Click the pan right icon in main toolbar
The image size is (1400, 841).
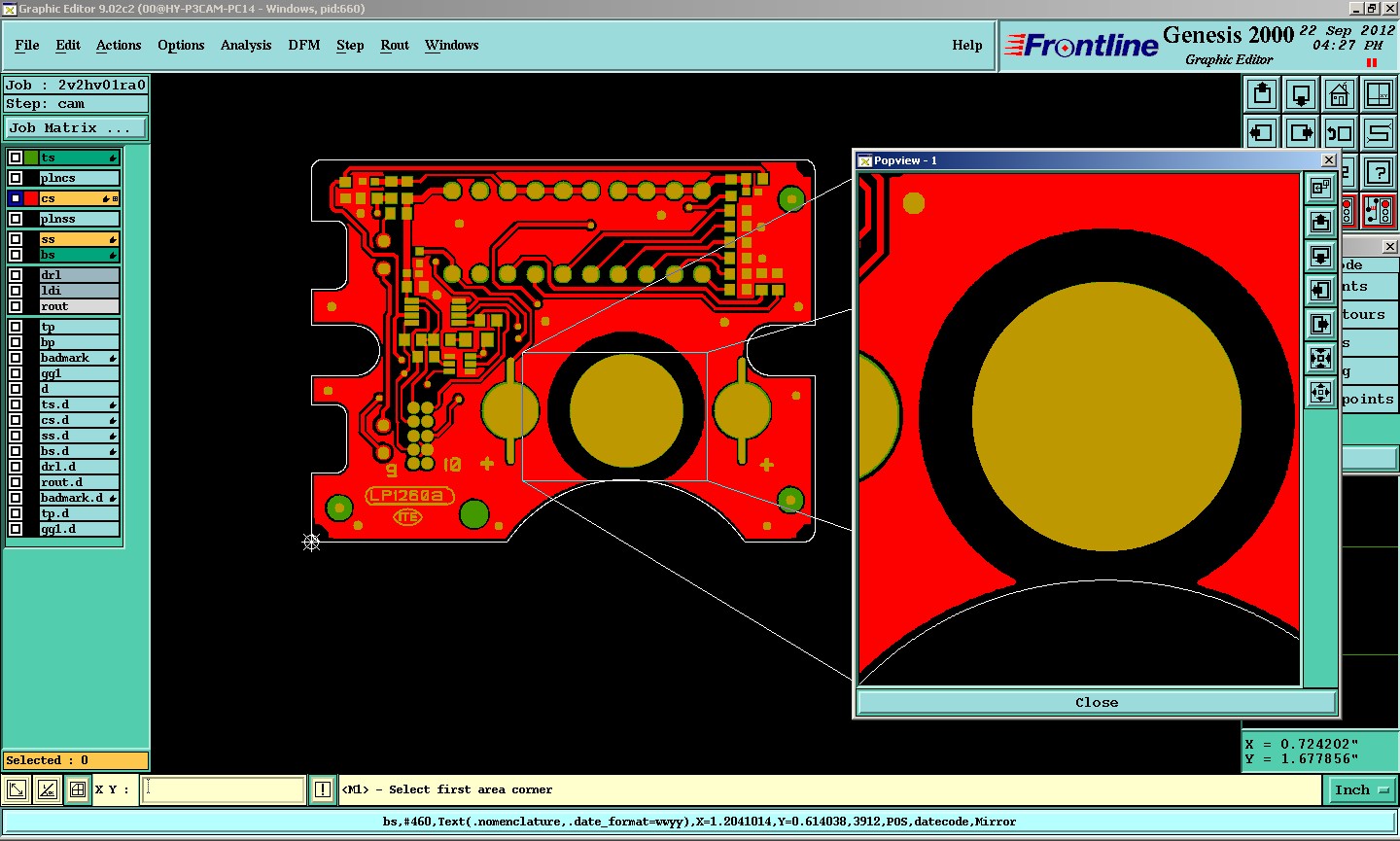click(1301, 133)
